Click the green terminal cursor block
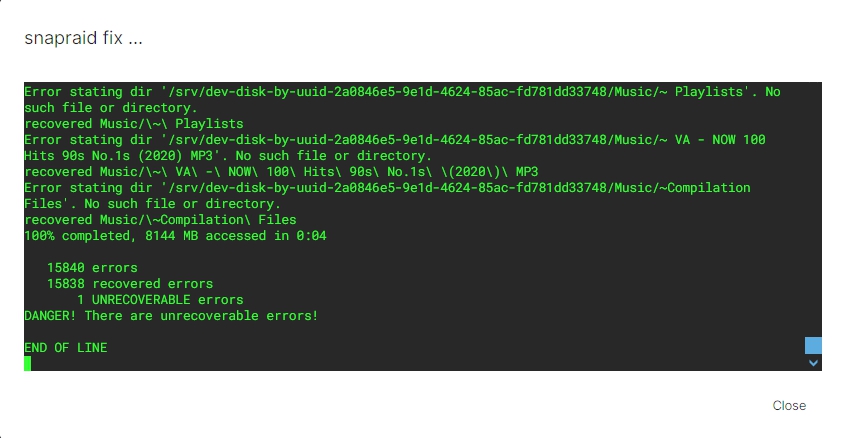Screen dimensions: 844x438 tap(28, 363)
